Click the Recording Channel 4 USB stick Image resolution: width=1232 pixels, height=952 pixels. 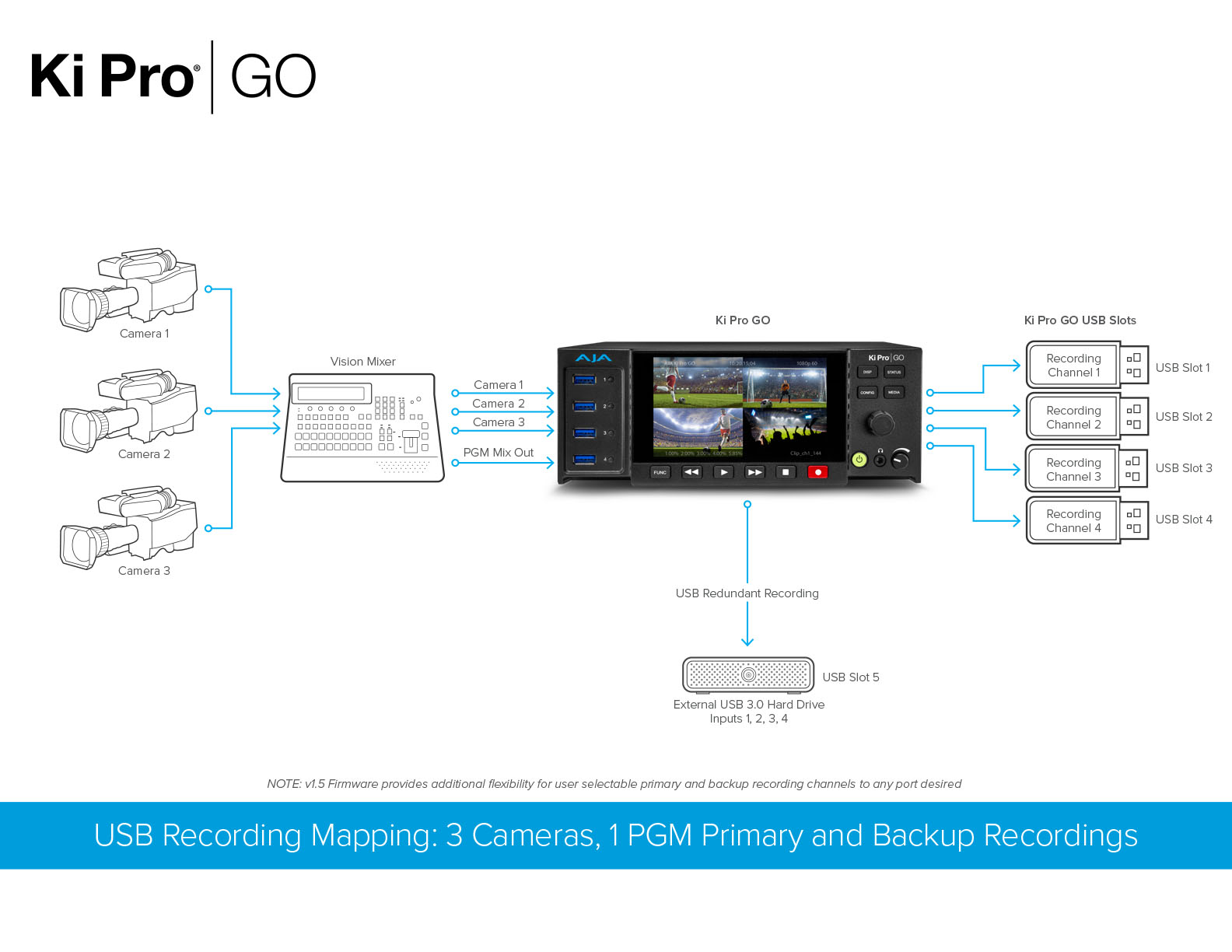tap(1087, 520)
